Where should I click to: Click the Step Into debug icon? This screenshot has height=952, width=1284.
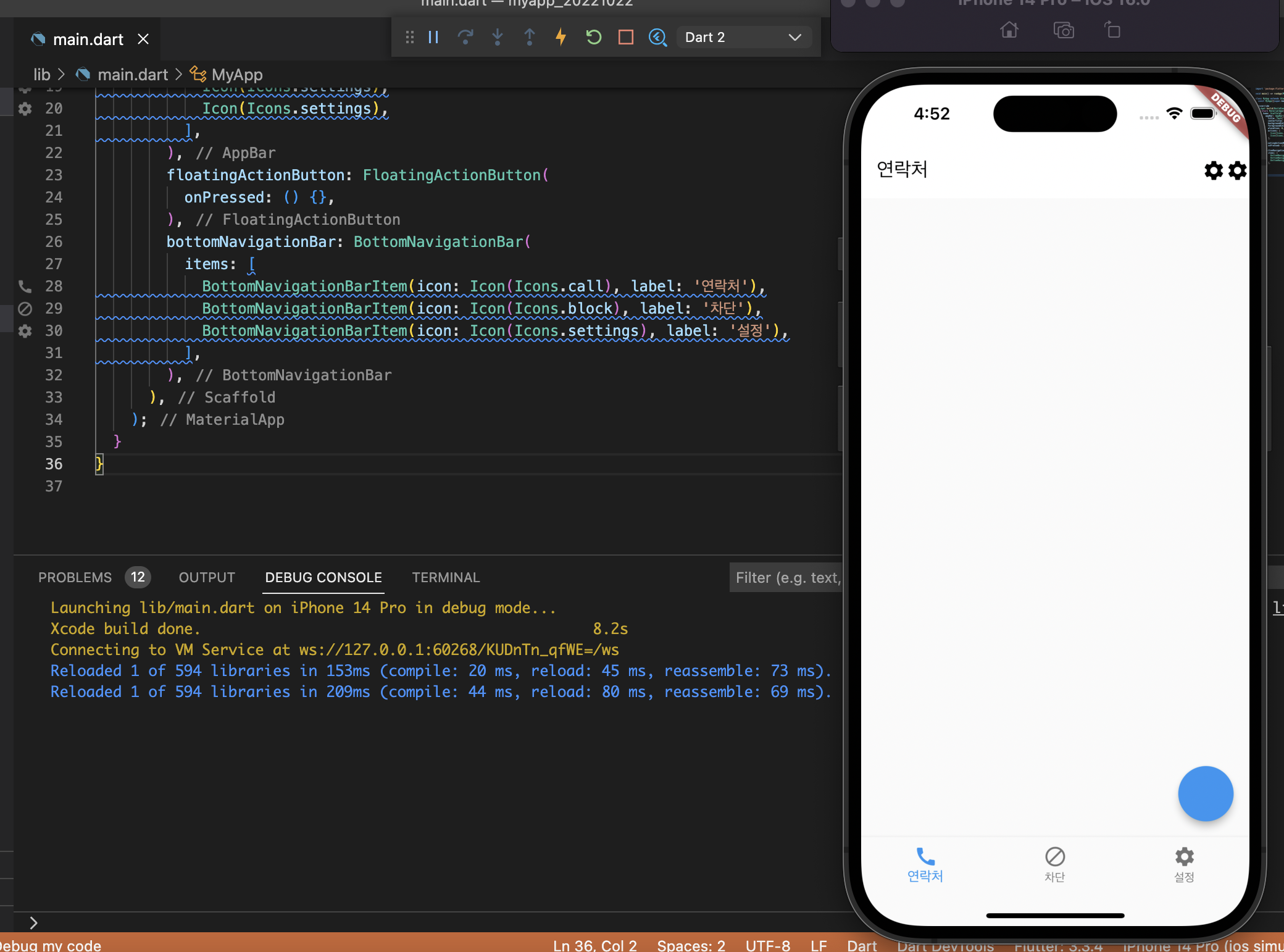coord(498,38)
